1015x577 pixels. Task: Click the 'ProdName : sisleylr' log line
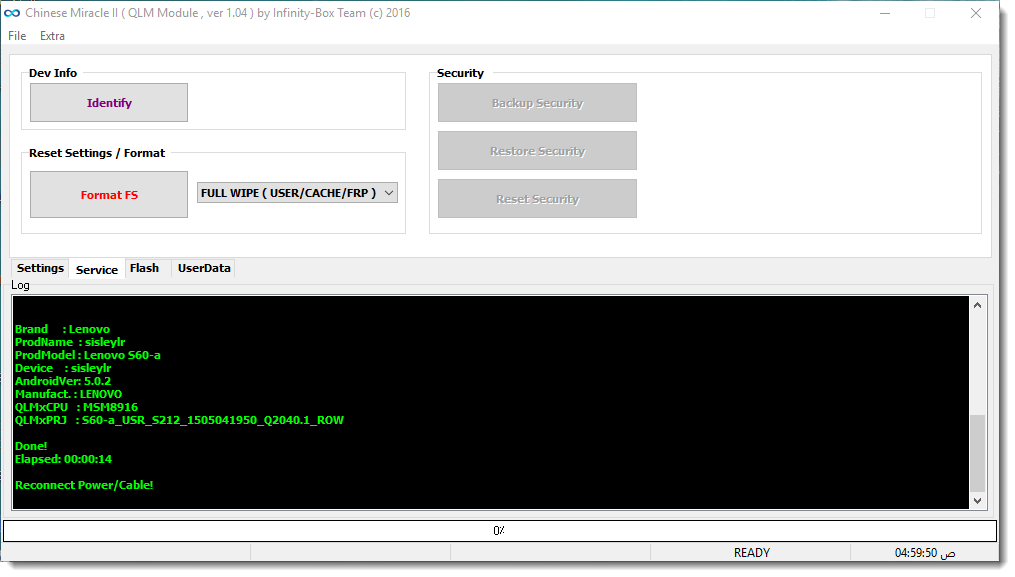tap(70, 342)
